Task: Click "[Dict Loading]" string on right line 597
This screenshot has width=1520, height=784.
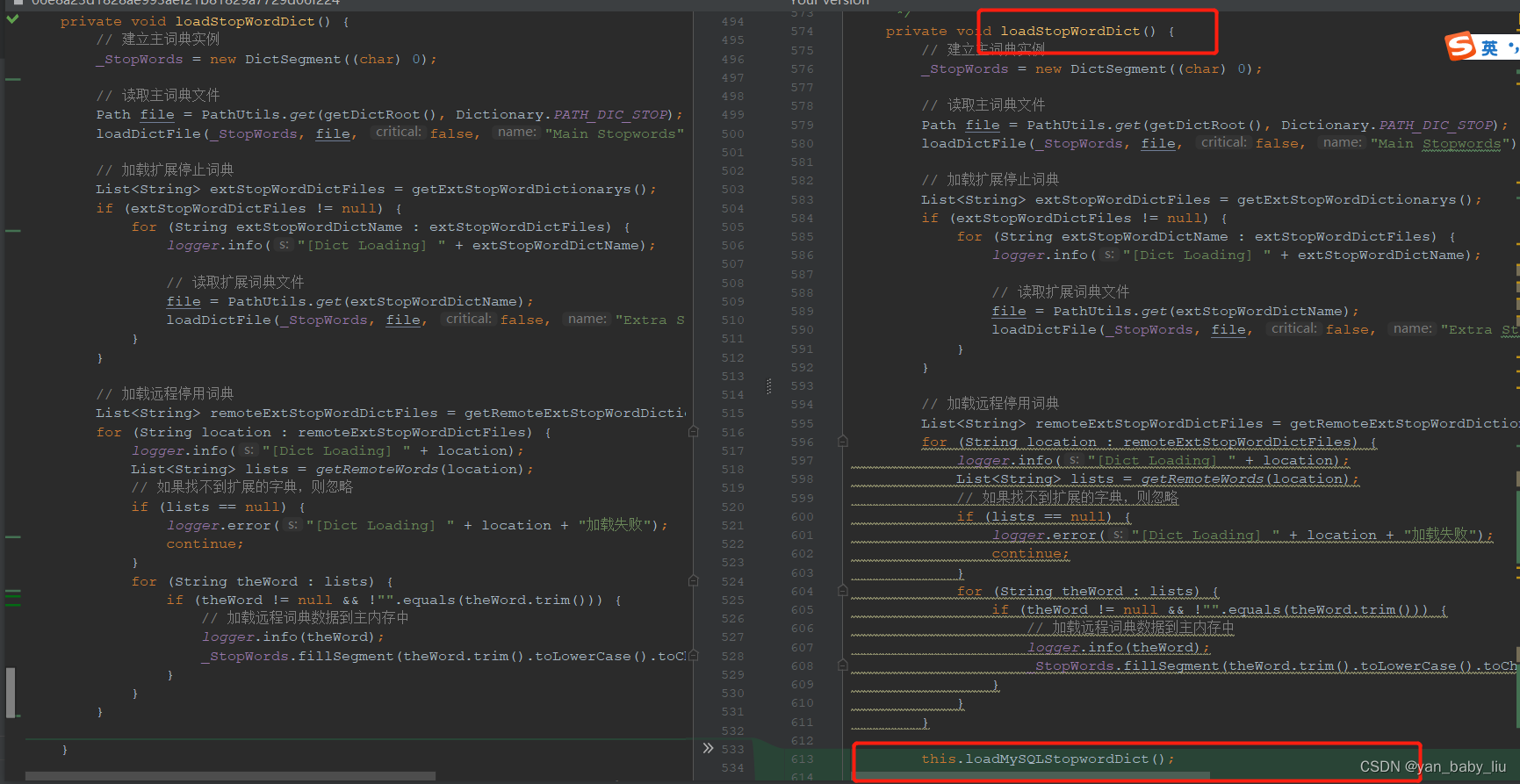Action: (x=1162, y=460)
